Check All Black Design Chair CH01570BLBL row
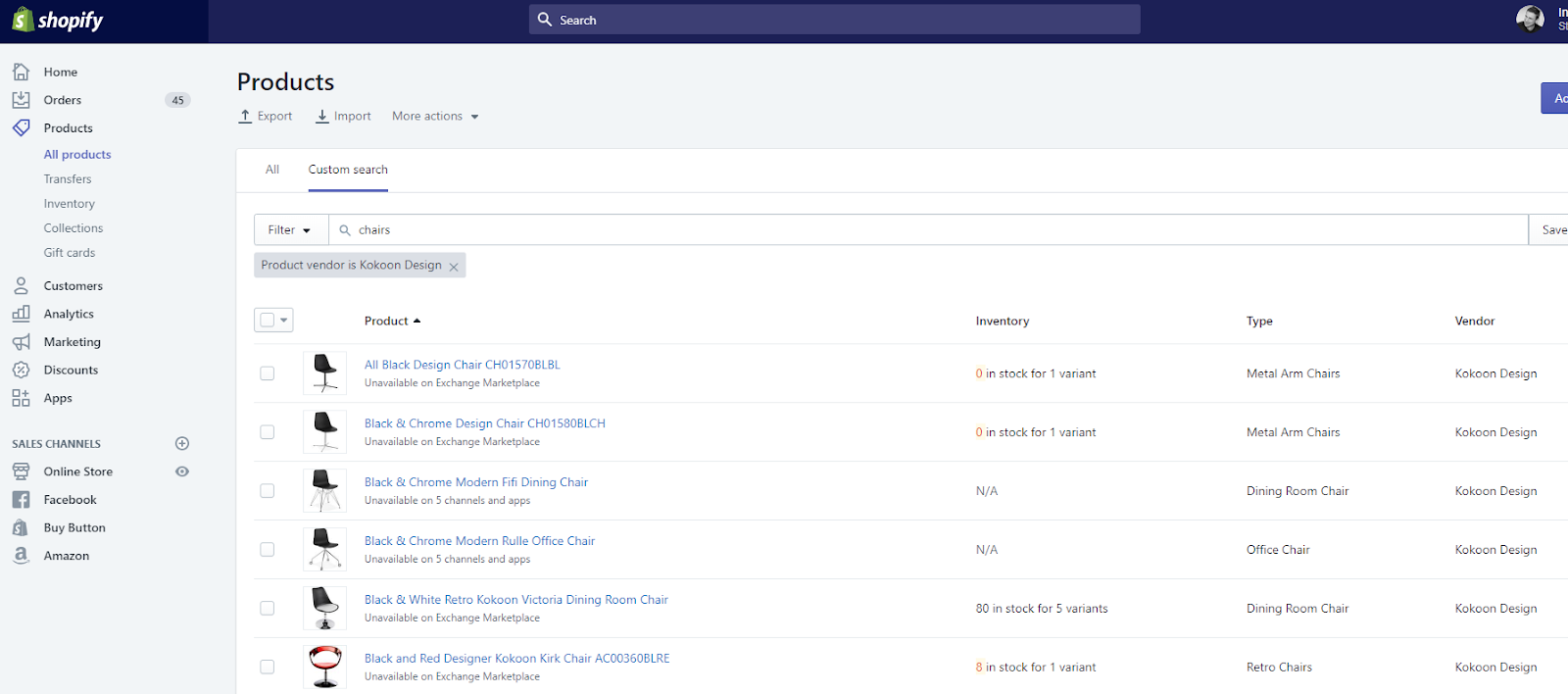Viewport: 1568px width, 694px height. 267,373
